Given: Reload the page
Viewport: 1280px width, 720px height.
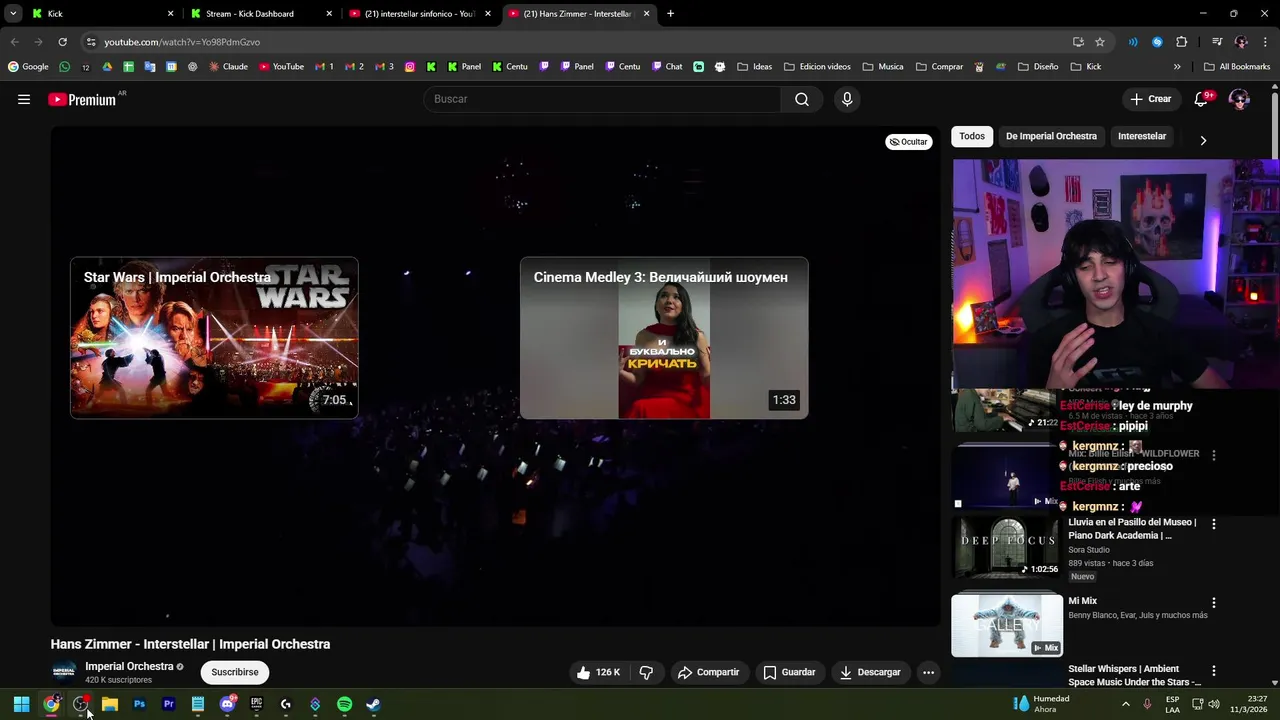Looking at the screenshot, I should click(x=62, y=42).
